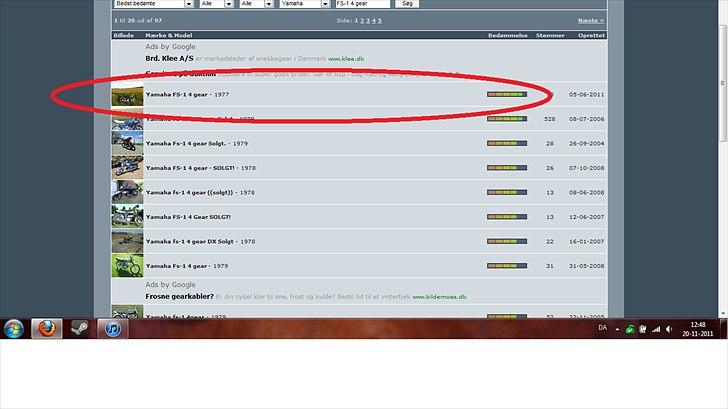Image resolution: width=728 pixels, height=409 pixels.
Task: Click the 'Søg' search button
Action: (x=407, y=4)
